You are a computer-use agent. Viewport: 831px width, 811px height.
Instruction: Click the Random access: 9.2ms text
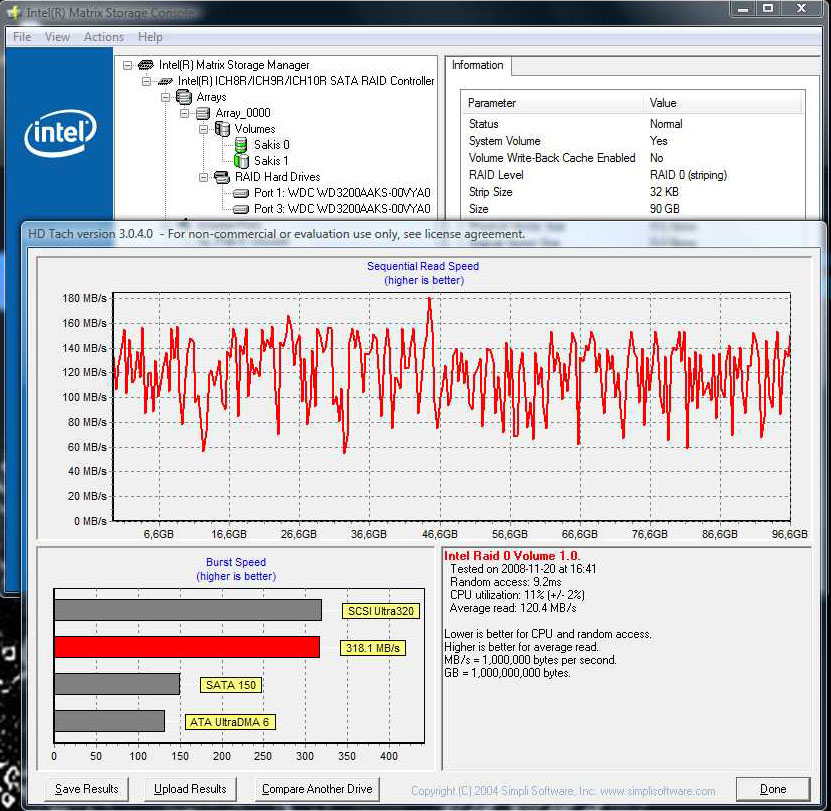point(506,582)
